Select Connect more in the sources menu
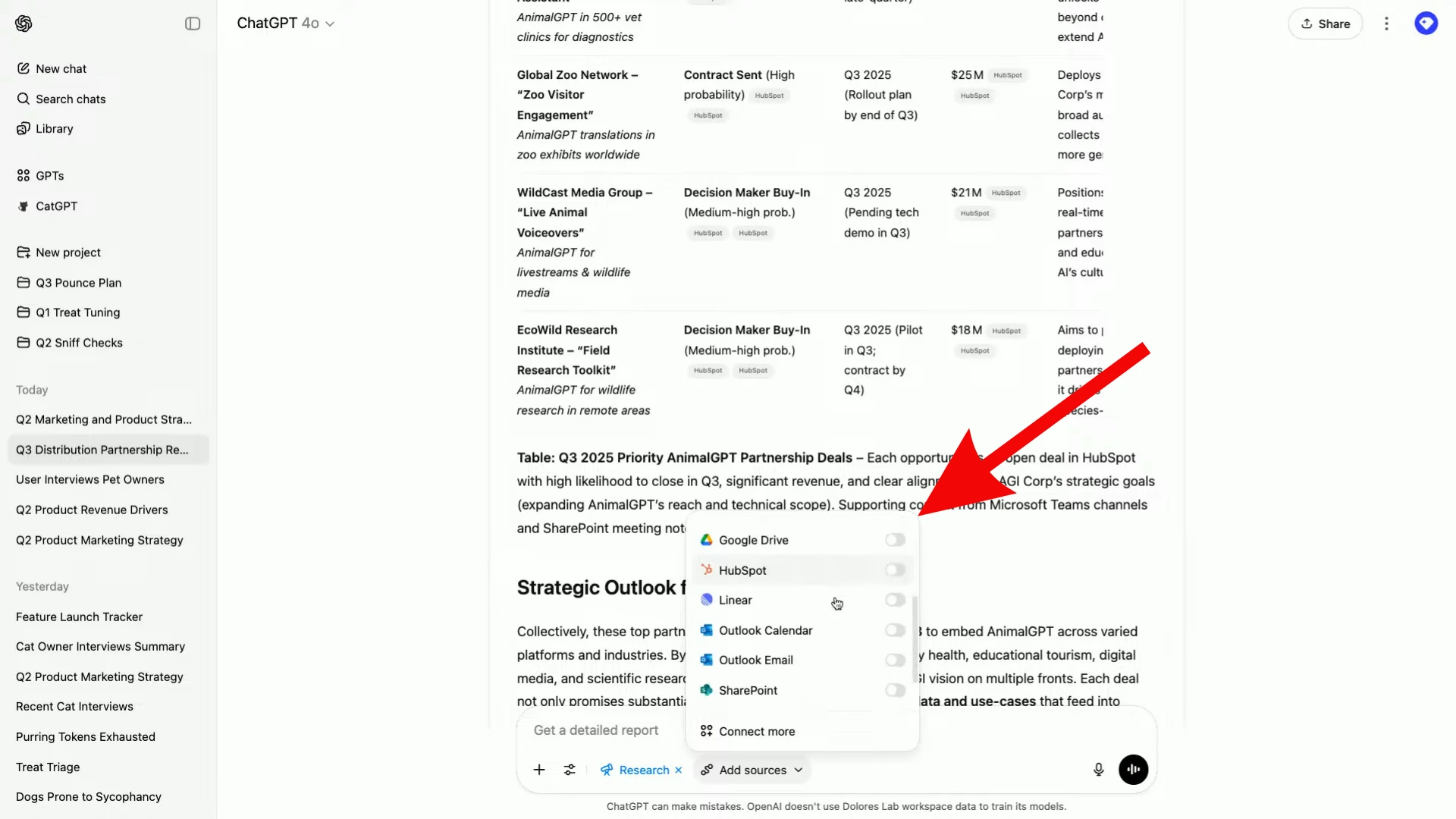1456x819 pixels. pos(802,731)
